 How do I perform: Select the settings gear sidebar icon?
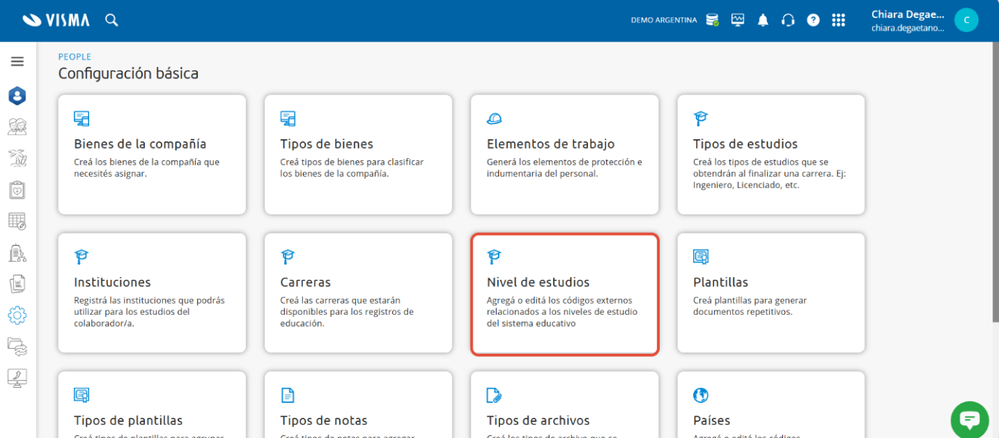17,315
